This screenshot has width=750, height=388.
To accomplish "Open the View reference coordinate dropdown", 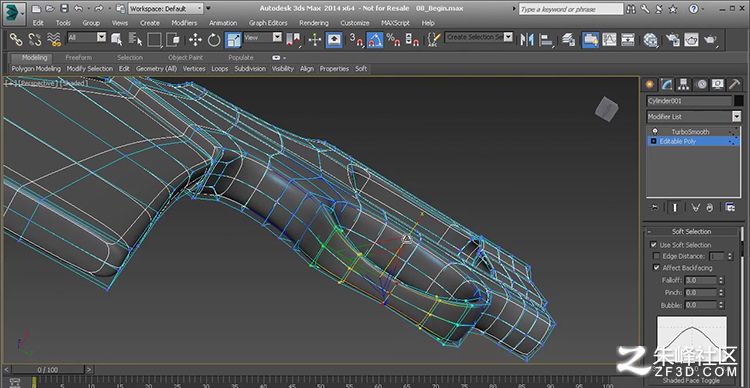I will (x=263, y=37).
